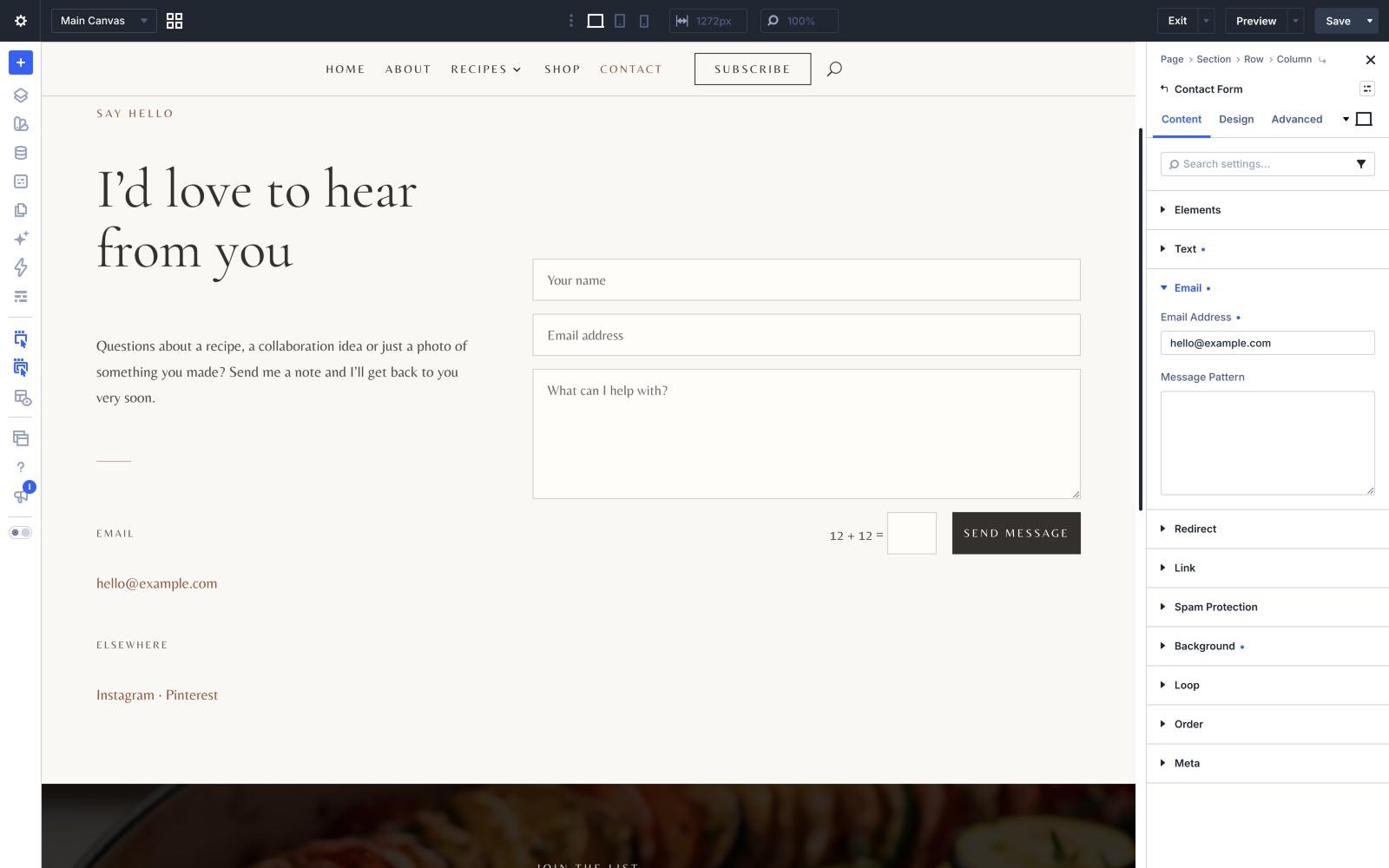The height and width of the screenshot is (868, 1389).
Task: Open the table-with-clock history icon
Action: click(x=23, y=398)
